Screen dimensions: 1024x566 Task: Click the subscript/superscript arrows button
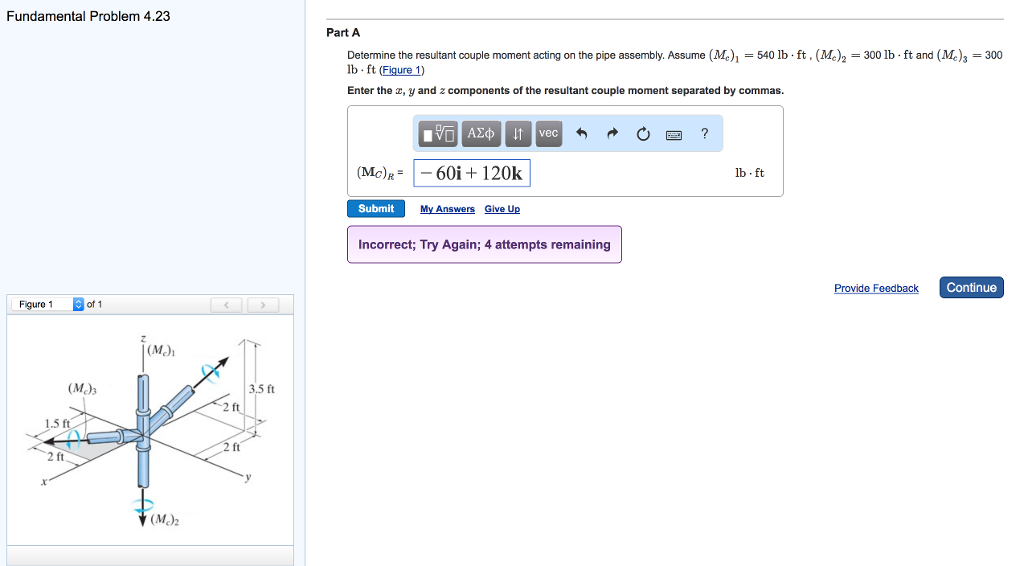coord(518,134)
